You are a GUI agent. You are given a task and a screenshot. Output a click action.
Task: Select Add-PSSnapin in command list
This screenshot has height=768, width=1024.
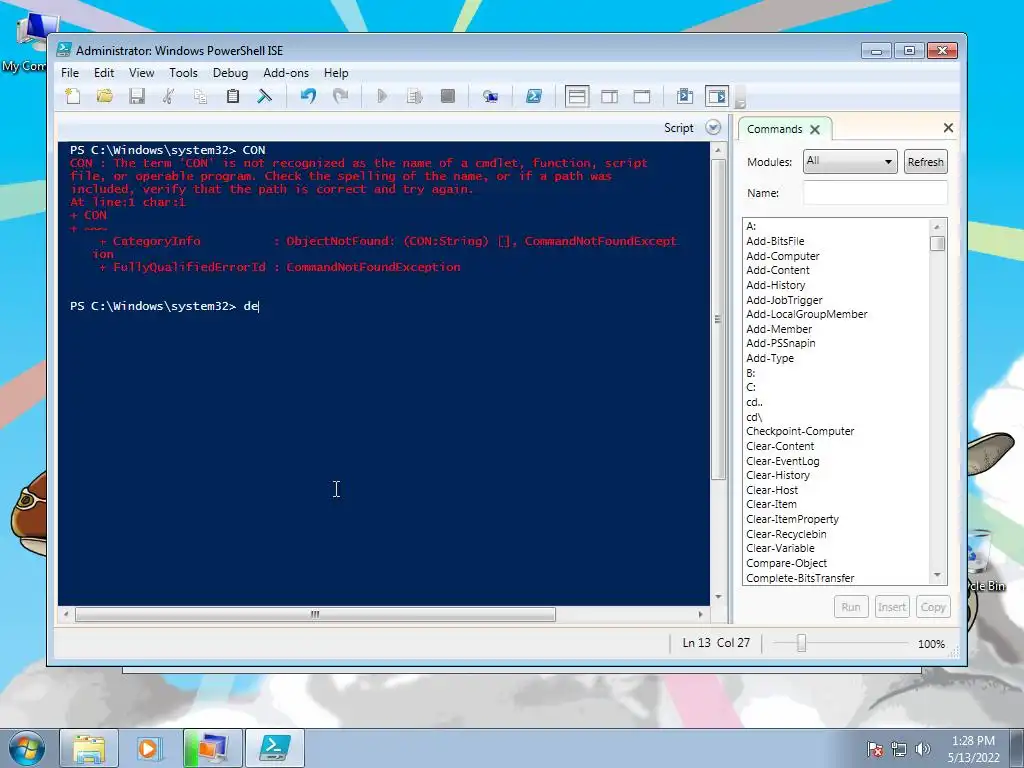click(780, 343)
